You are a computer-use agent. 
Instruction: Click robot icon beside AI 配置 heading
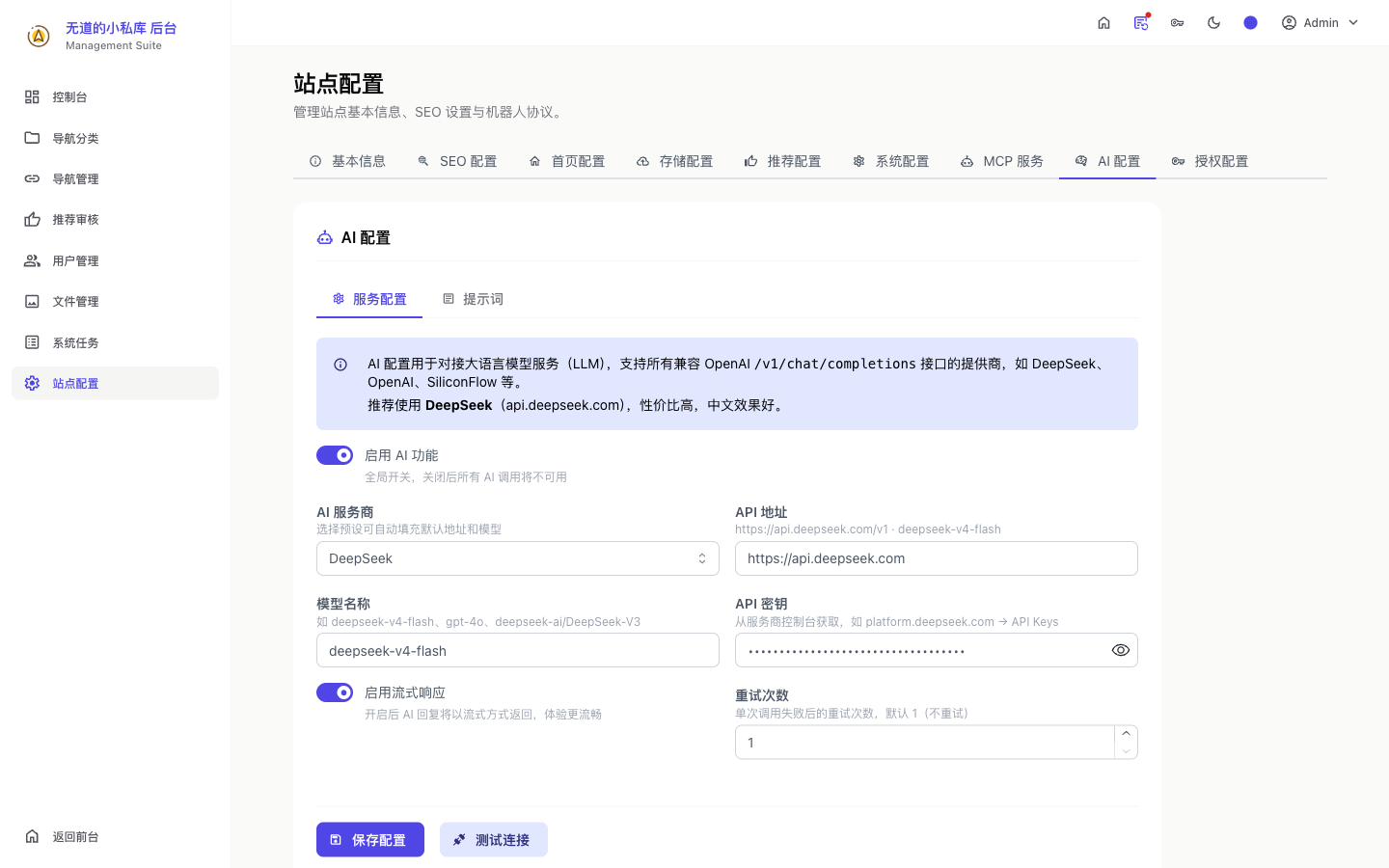[325, 237]
